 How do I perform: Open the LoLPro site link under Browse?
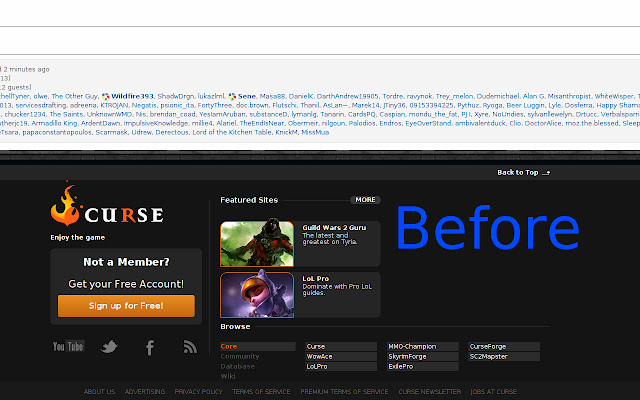341,367
